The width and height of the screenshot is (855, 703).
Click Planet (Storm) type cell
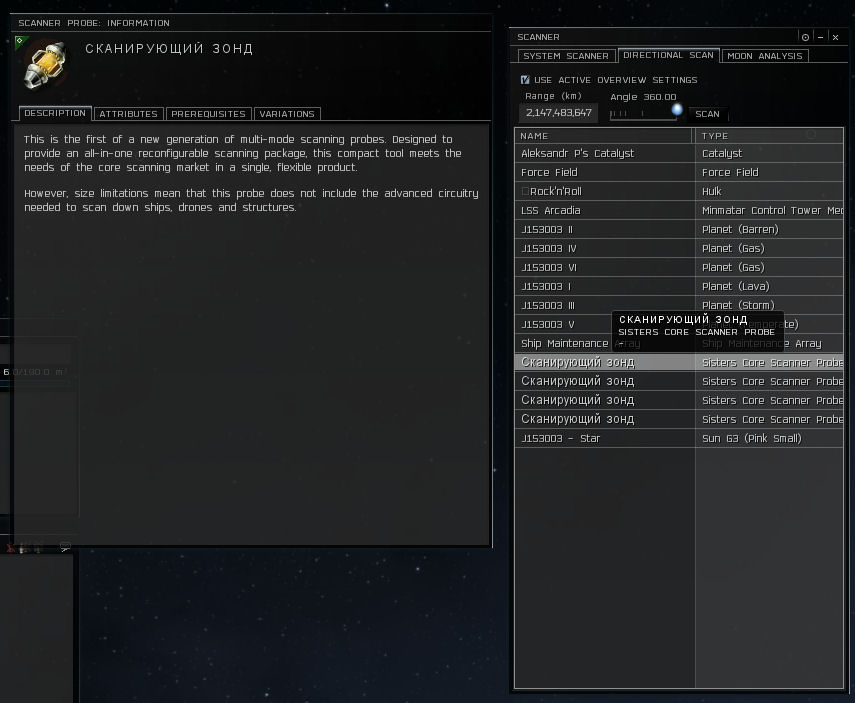pos(769,305)
